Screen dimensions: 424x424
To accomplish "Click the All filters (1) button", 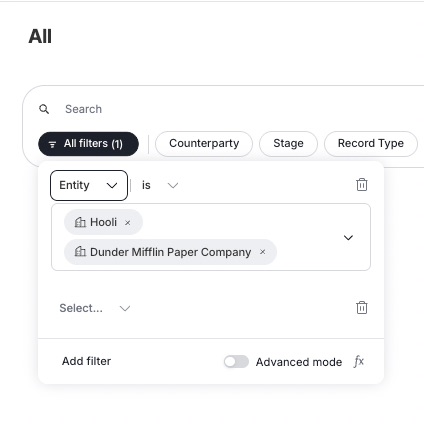I will pyautogui.click(x=88, y=144).
